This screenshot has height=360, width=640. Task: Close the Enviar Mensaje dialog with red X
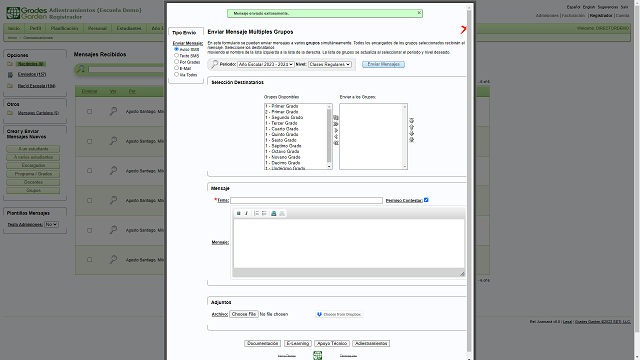[463, 30]
